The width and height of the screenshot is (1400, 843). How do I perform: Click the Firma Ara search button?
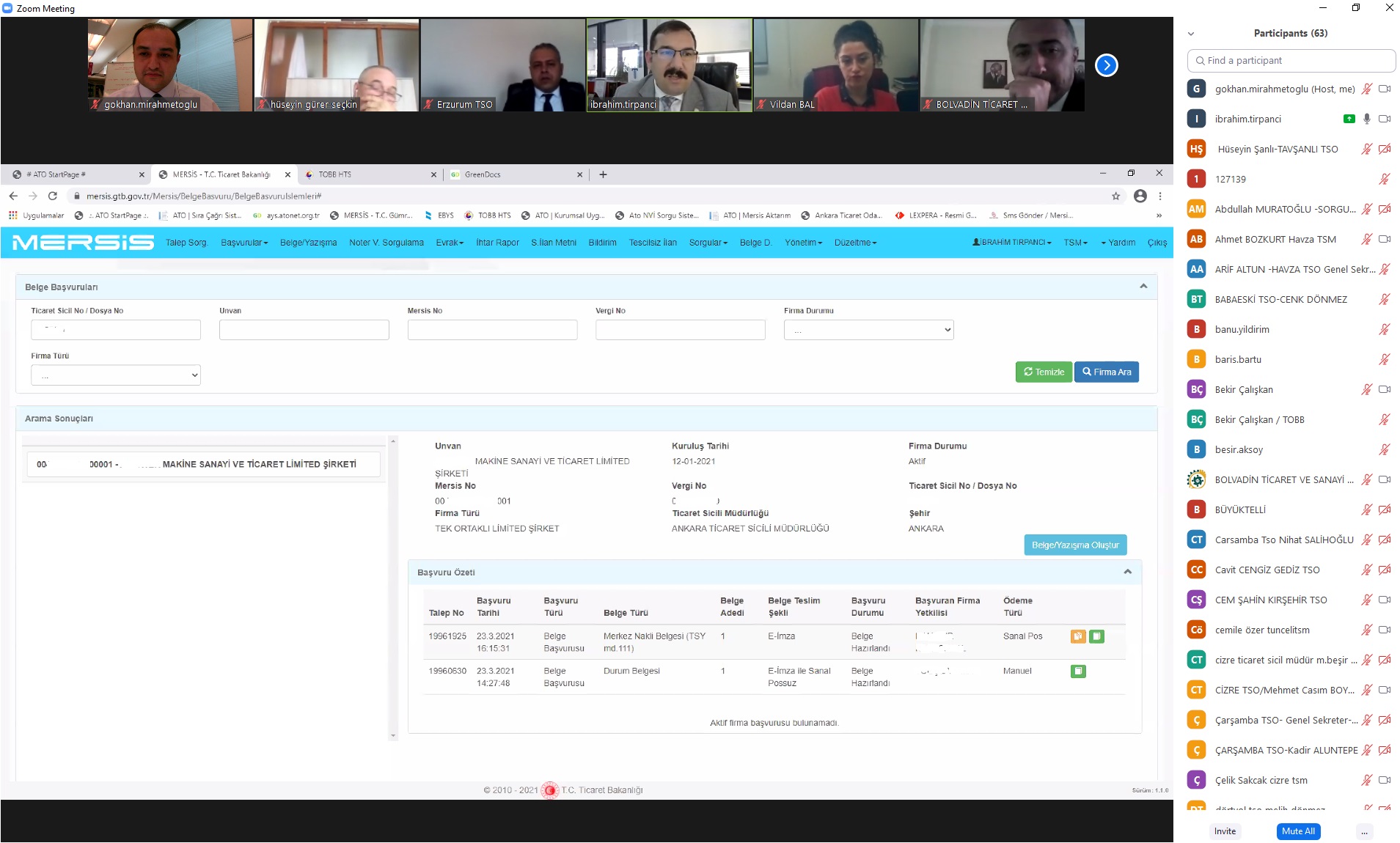(1106, 372)
